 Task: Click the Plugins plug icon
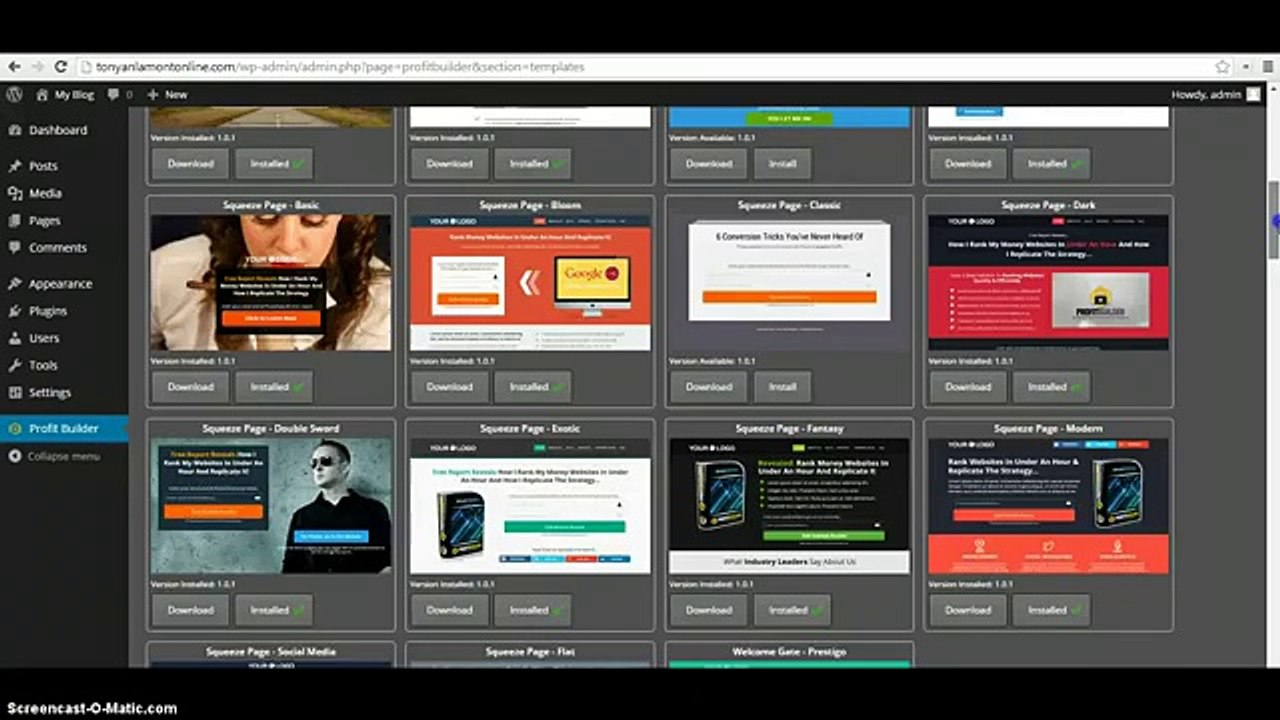14,311
